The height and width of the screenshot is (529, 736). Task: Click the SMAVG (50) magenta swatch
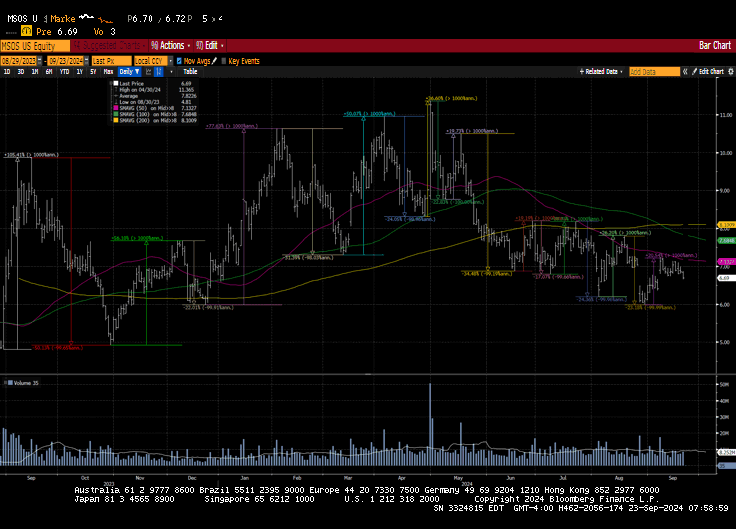pos(115,108)
